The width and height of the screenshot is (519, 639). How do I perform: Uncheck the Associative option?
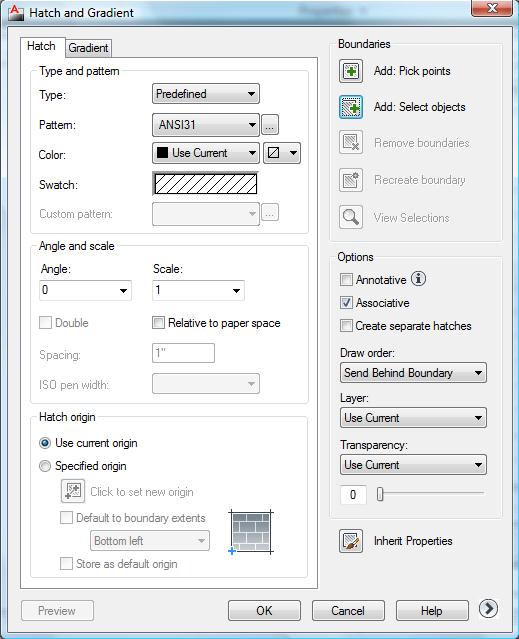[x=346, y=303]
